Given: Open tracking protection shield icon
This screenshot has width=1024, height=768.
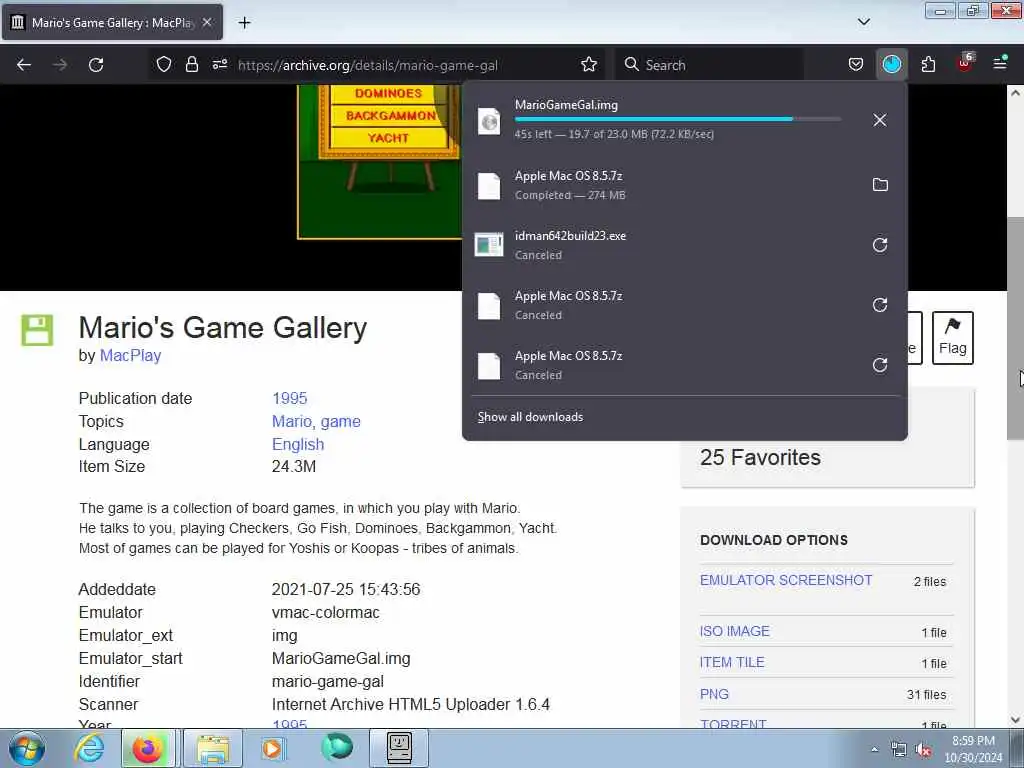Looking at the screenshot, I should tap(164, 64).
